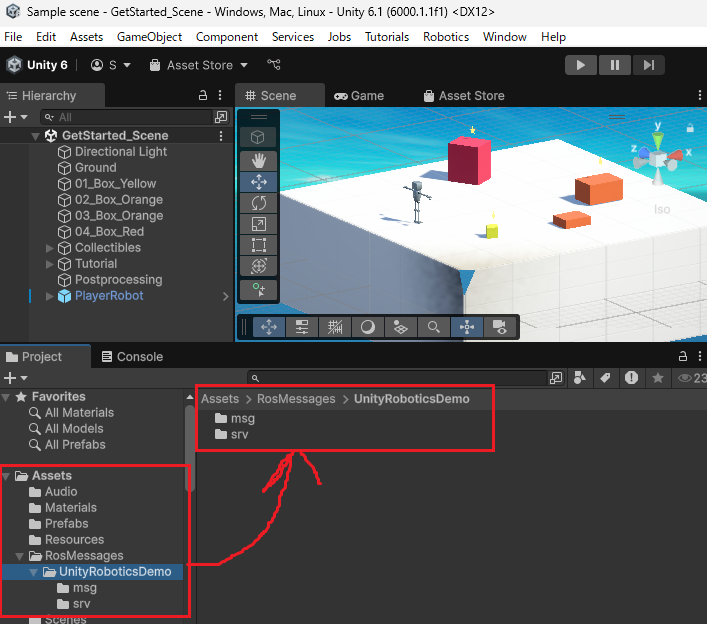Open the GameObject menu
The height and width of the screenshot is (624, 707).
149,37
